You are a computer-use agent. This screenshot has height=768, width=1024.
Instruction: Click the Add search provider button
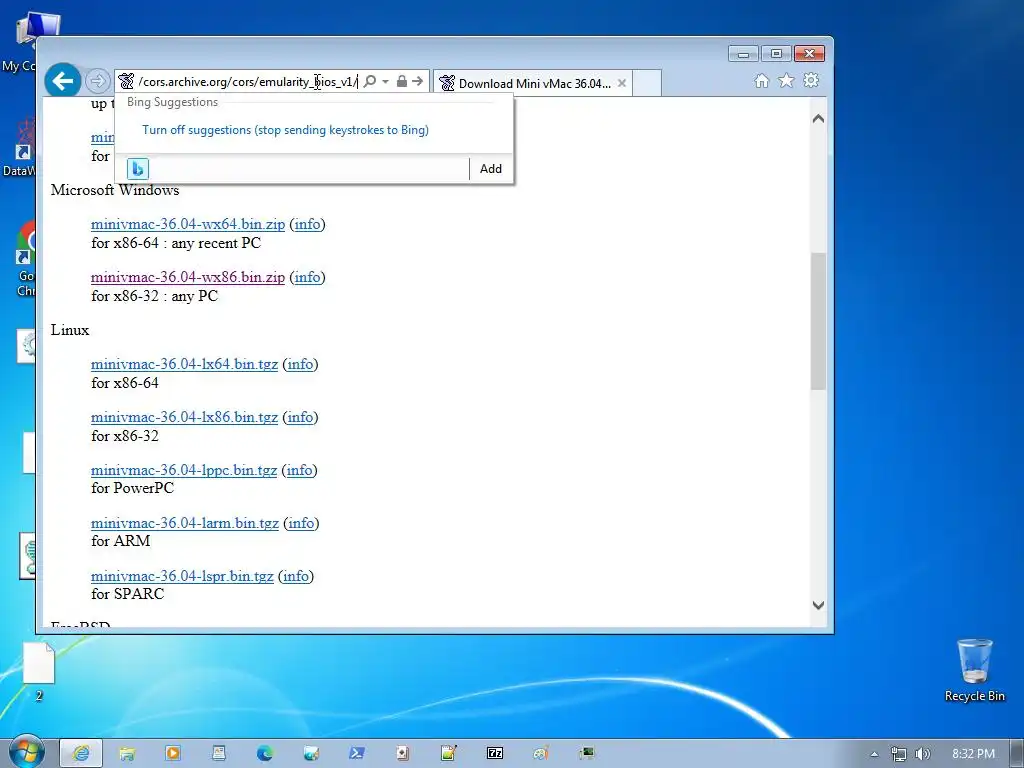click(x=490, y=168)
